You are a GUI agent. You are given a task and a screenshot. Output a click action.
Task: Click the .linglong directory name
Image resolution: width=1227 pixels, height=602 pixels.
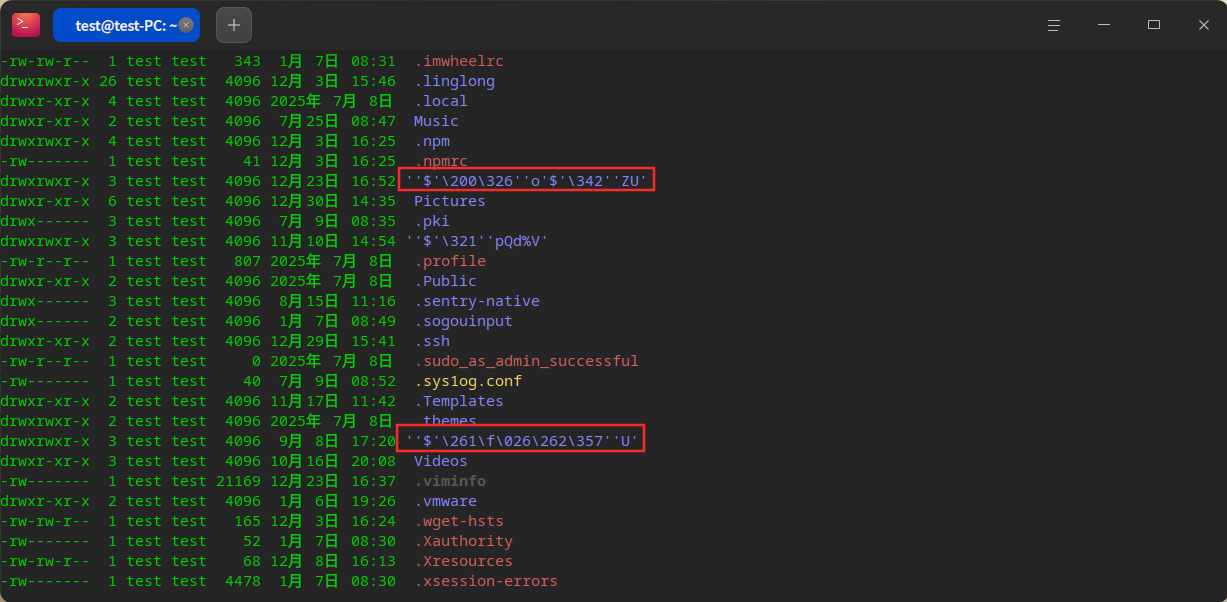point(455,81)
